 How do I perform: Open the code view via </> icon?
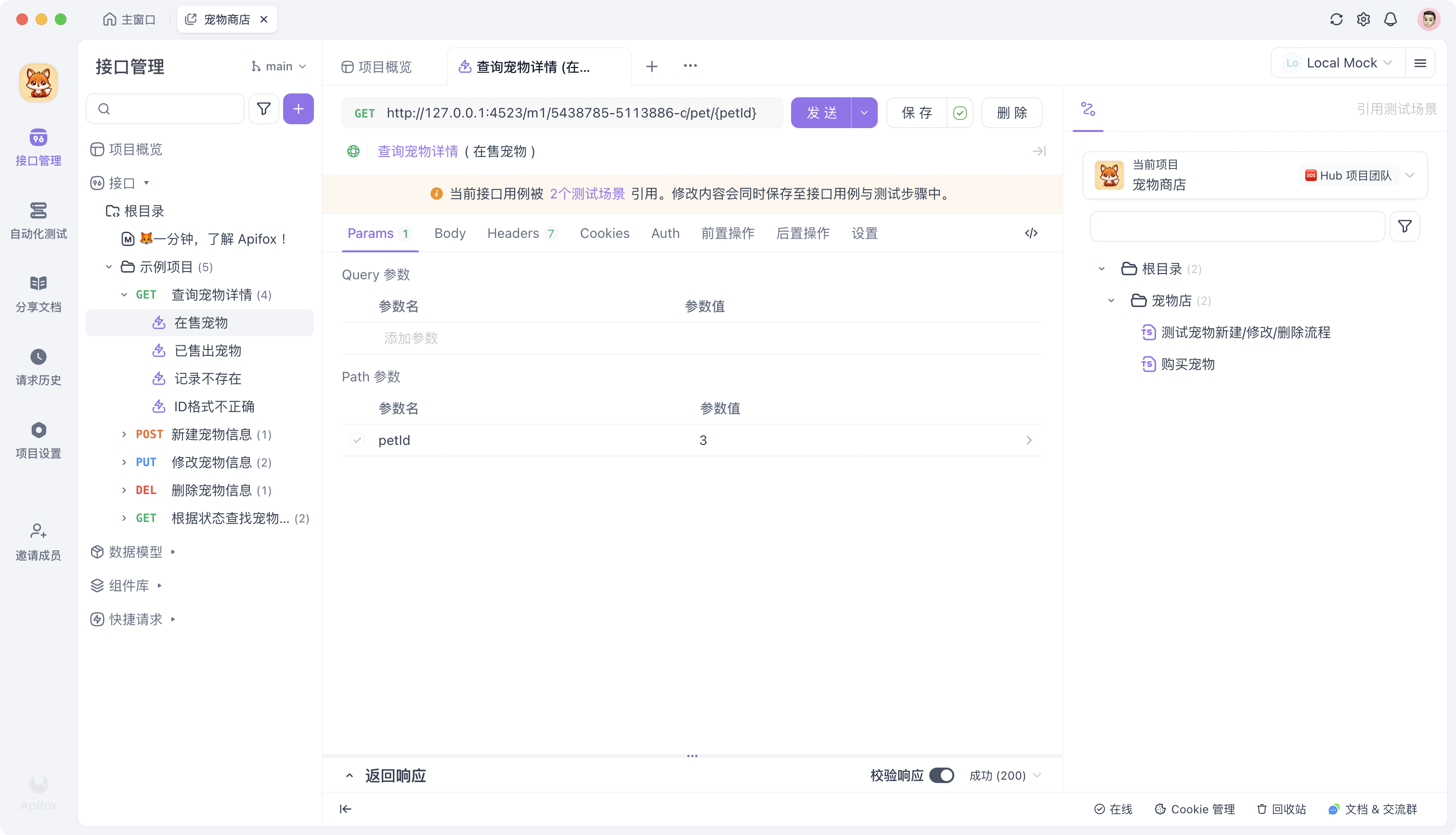[1031, 233]
